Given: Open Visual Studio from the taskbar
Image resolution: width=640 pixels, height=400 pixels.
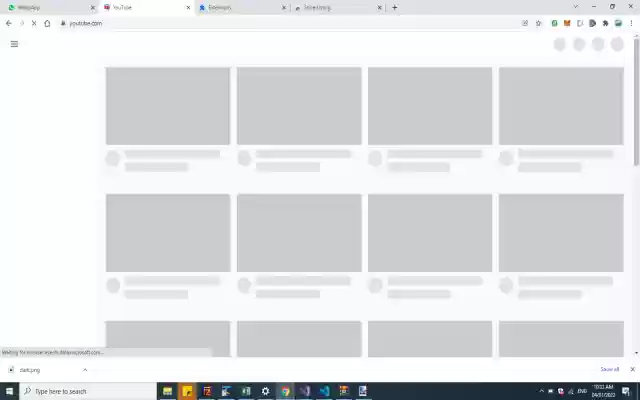Looking at the screenshot, I should (305, 391).
